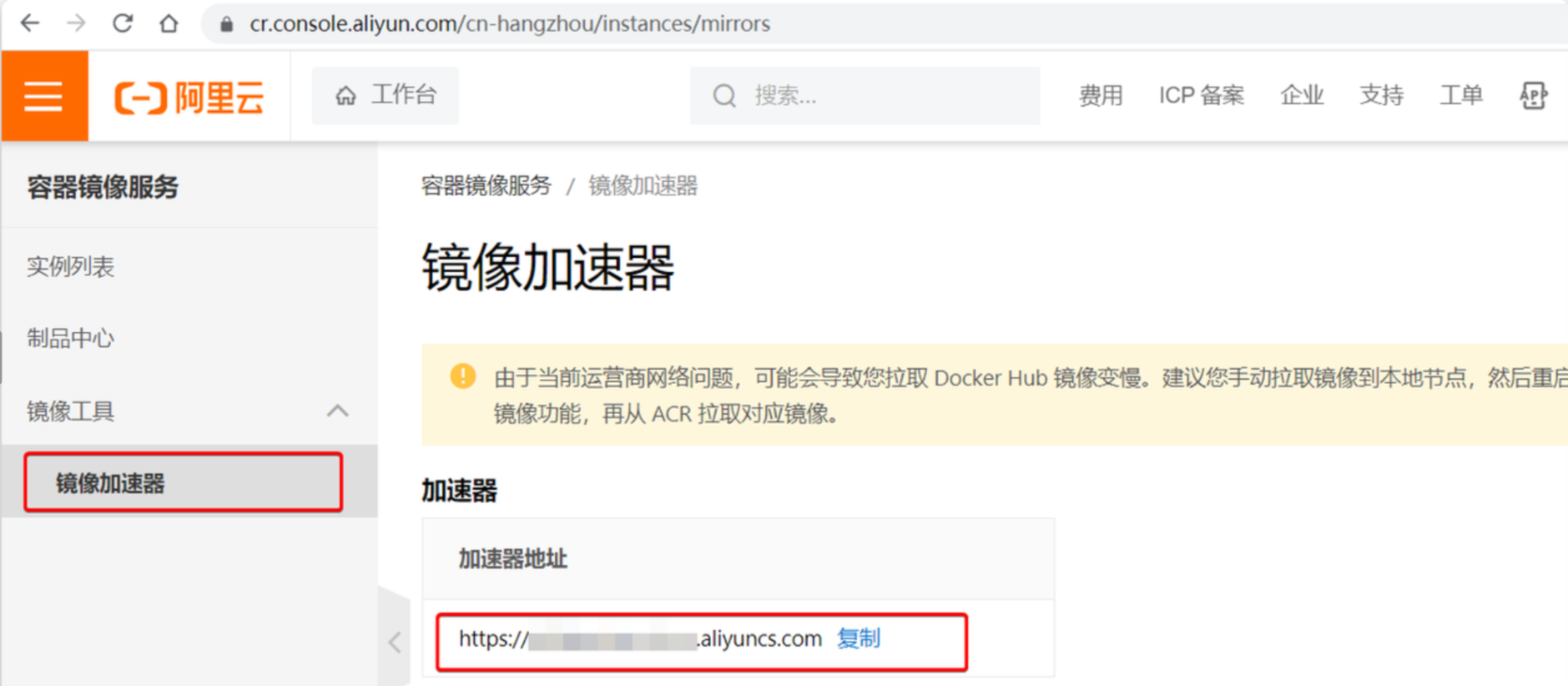
Task: View site info via the padlock icon
Action: [x=226, y=24]
